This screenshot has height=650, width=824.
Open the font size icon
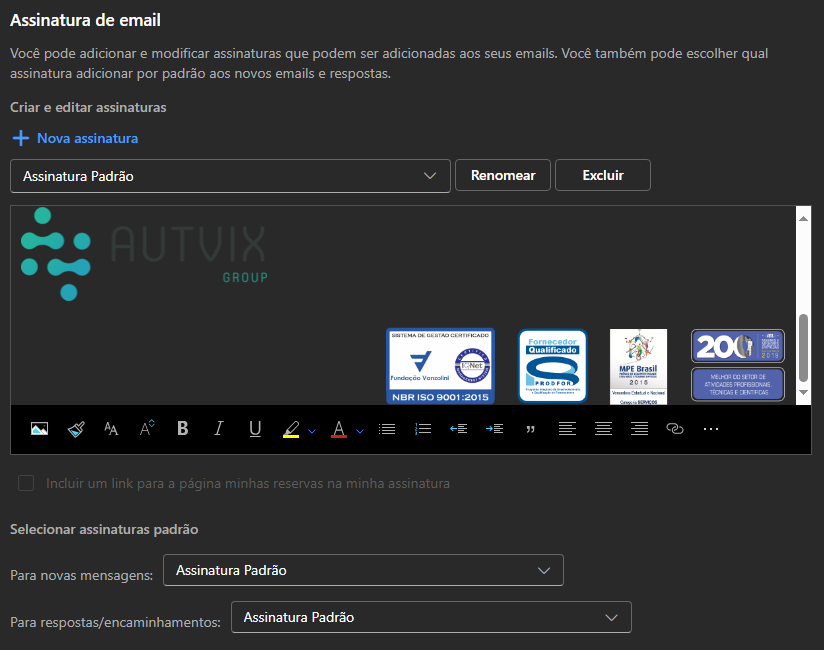point(111,429)
